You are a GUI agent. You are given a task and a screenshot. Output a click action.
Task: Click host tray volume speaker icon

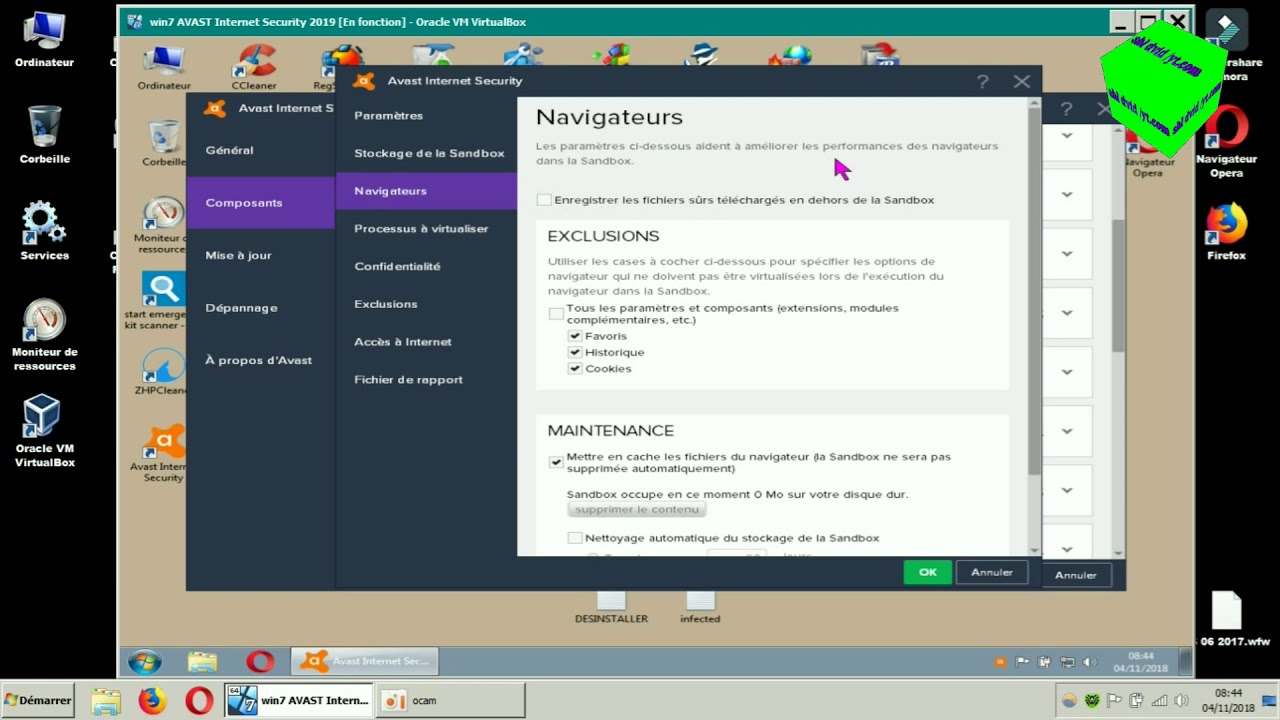pos(1180,701)
